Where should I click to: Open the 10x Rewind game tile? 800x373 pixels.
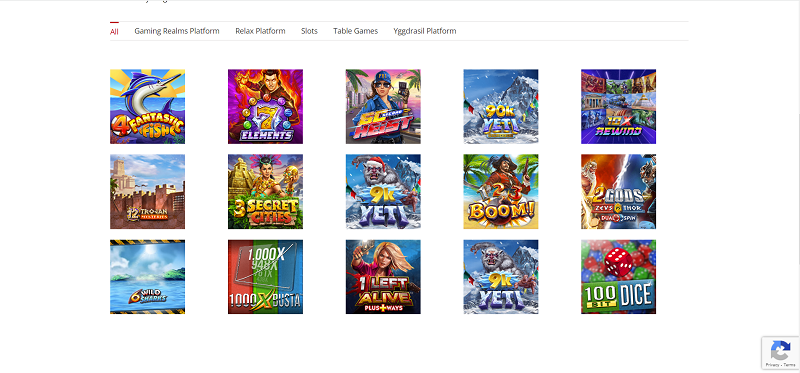tap(618, 107)
